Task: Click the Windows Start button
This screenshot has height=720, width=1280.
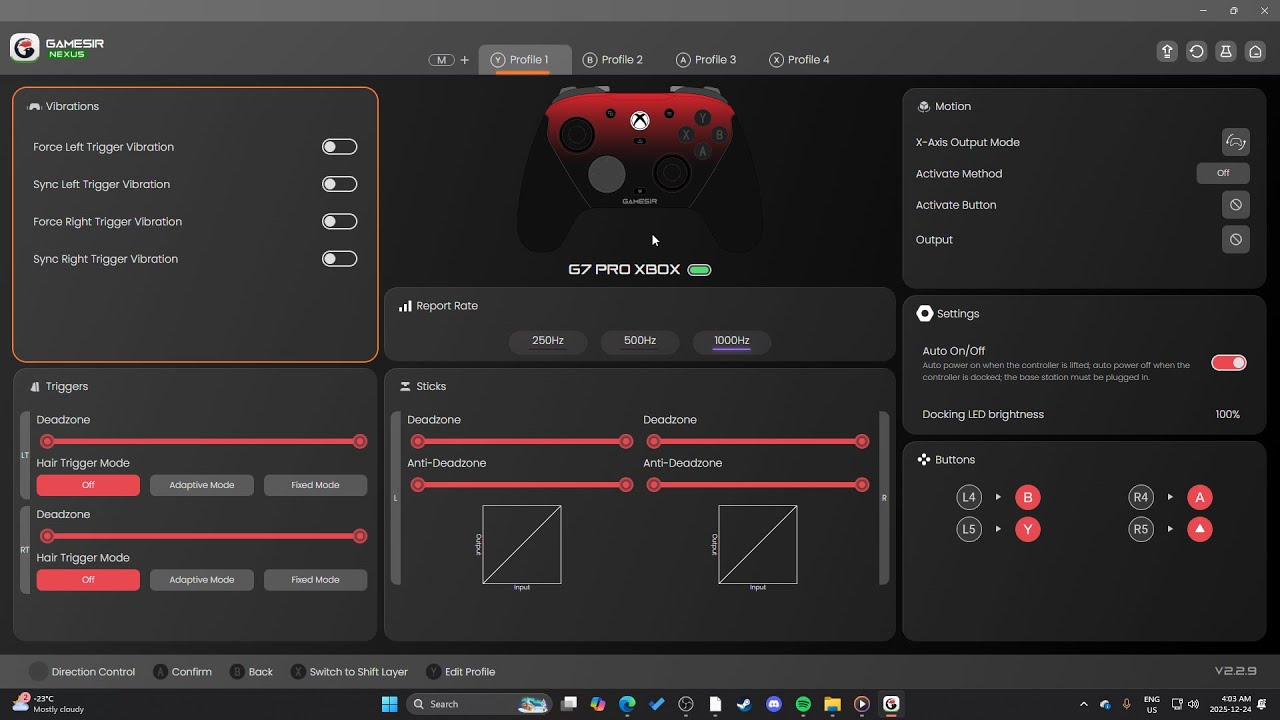Action: [389, 704]
